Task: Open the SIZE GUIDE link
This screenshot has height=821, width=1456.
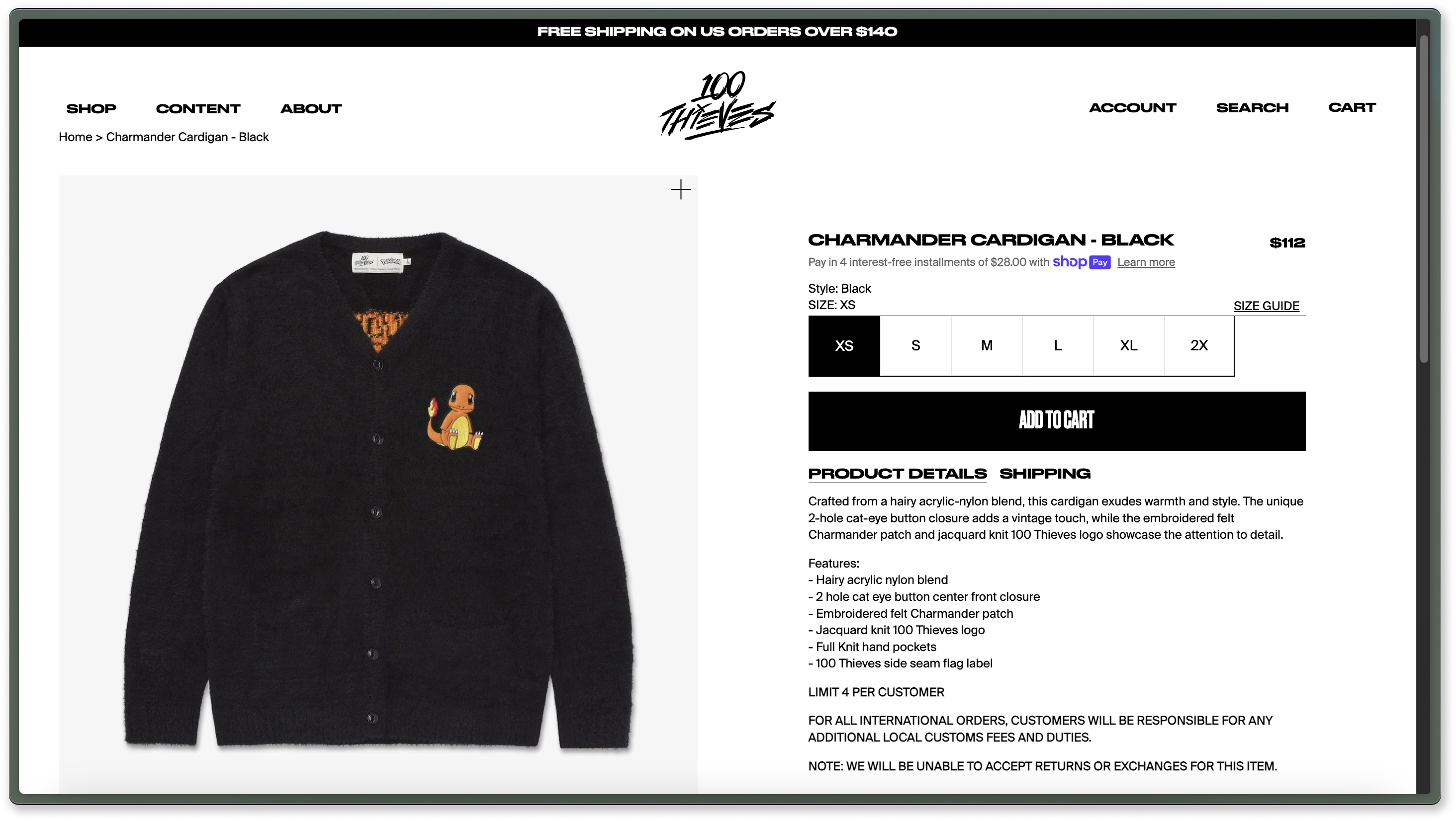Action: click(x=1266, y=306)
